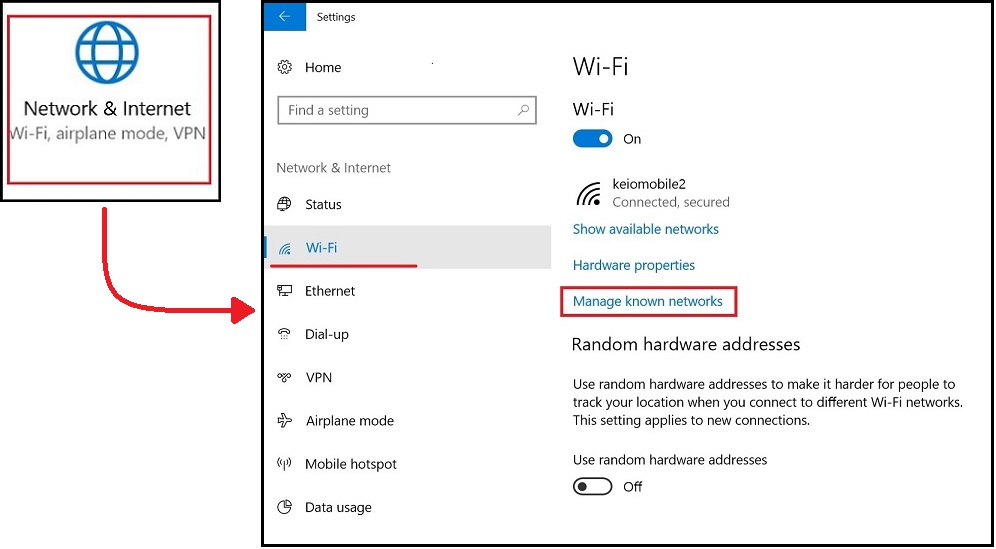Select the connected keiomobile2 network
The image size is (996, 549).
pyautogui.click(x=650, y=193)
